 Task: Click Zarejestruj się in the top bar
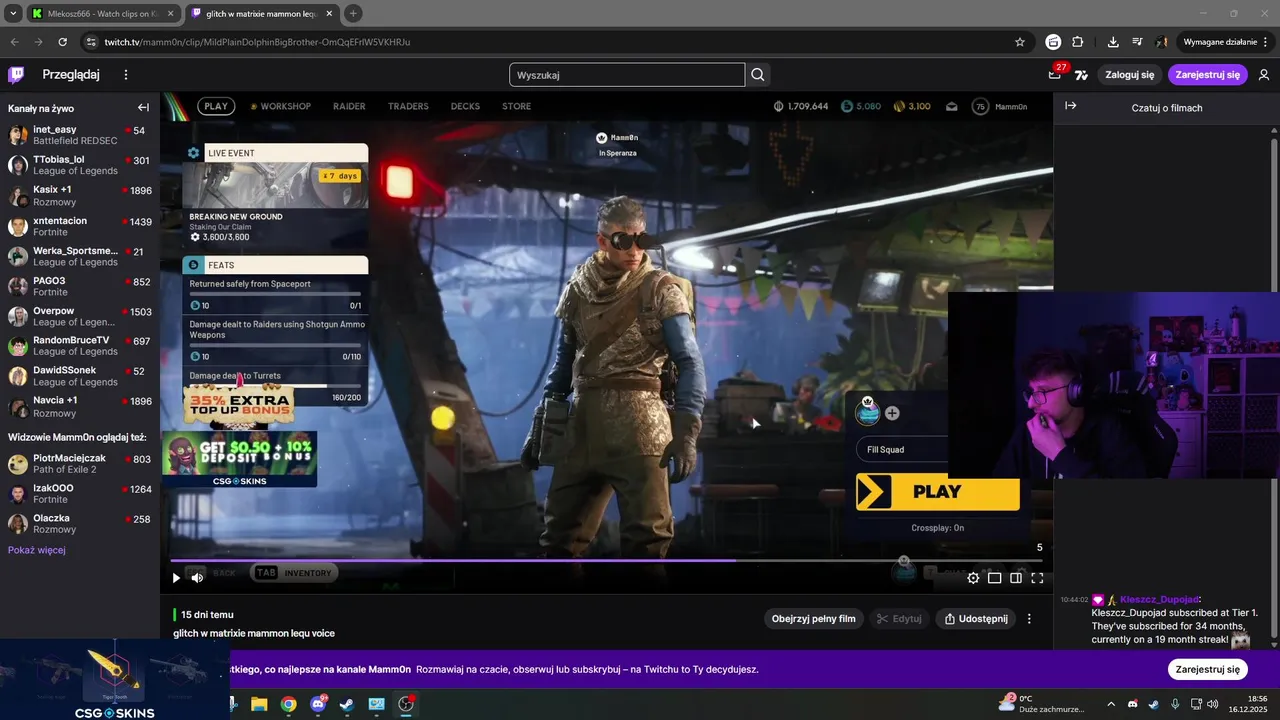[1208, 75]
